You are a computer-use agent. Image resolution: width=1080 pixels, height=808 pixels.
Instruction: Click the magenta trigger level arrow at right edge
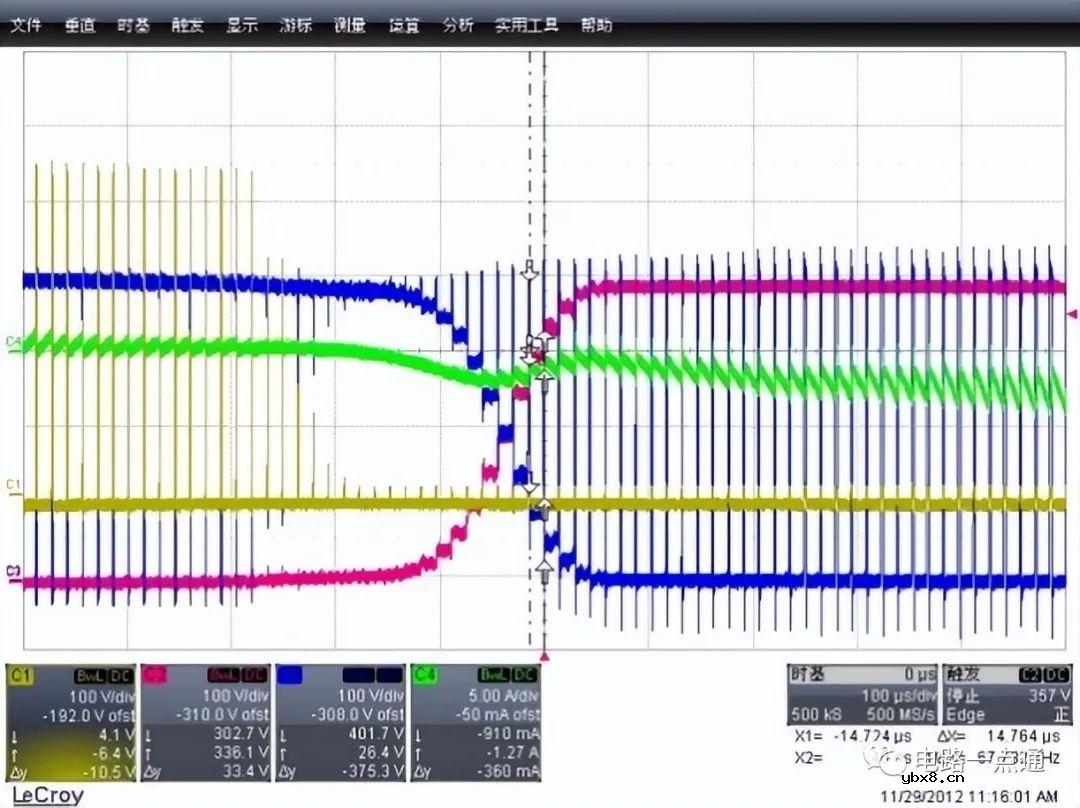tap(1072, 314)
